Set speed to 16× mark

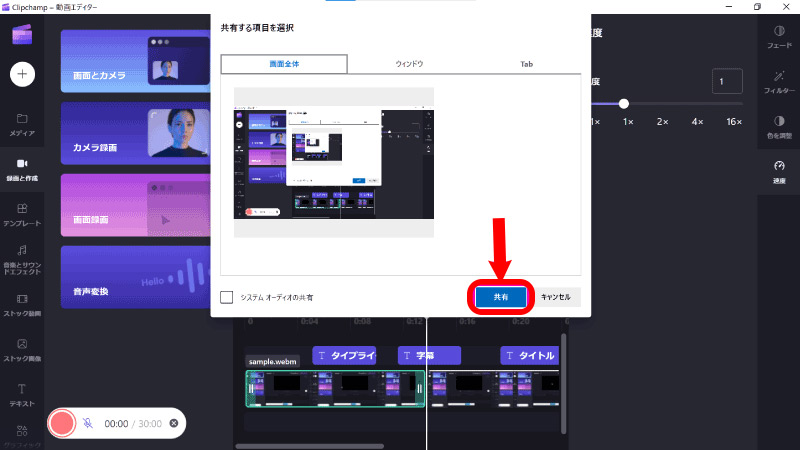pyautogui.click(x=734, y=121)
